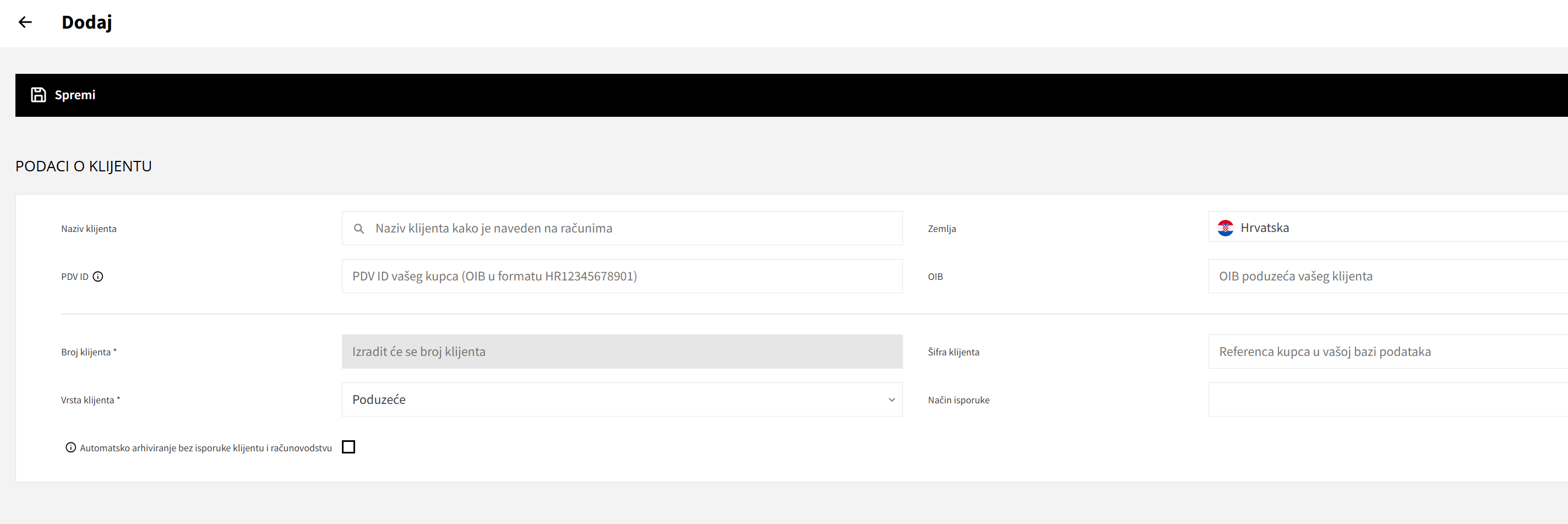Open the PDV ID info icon
Image resolution: width=1568 pixels, height=524 pixels.
pos(98,277)
